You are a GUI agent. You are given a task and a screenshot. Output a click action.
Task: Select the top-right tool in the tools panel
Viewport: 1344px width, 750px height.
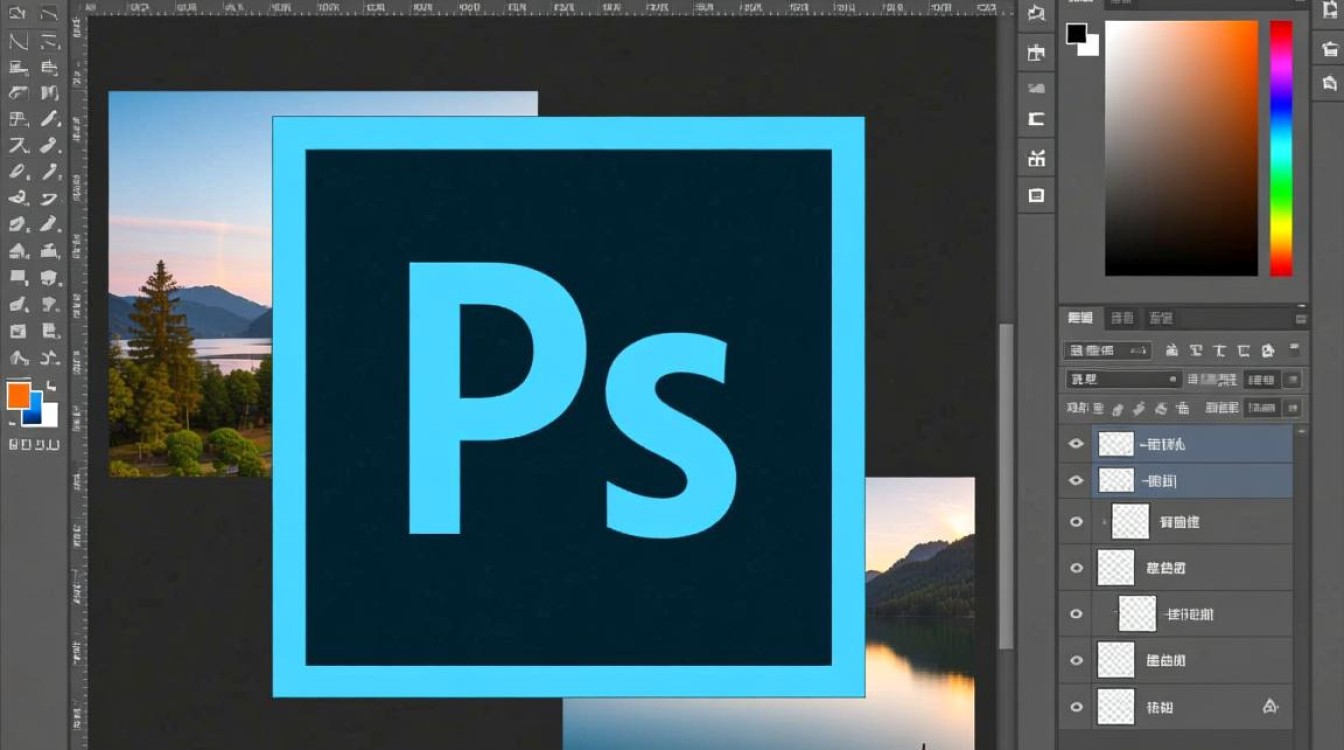pos(49,15)
